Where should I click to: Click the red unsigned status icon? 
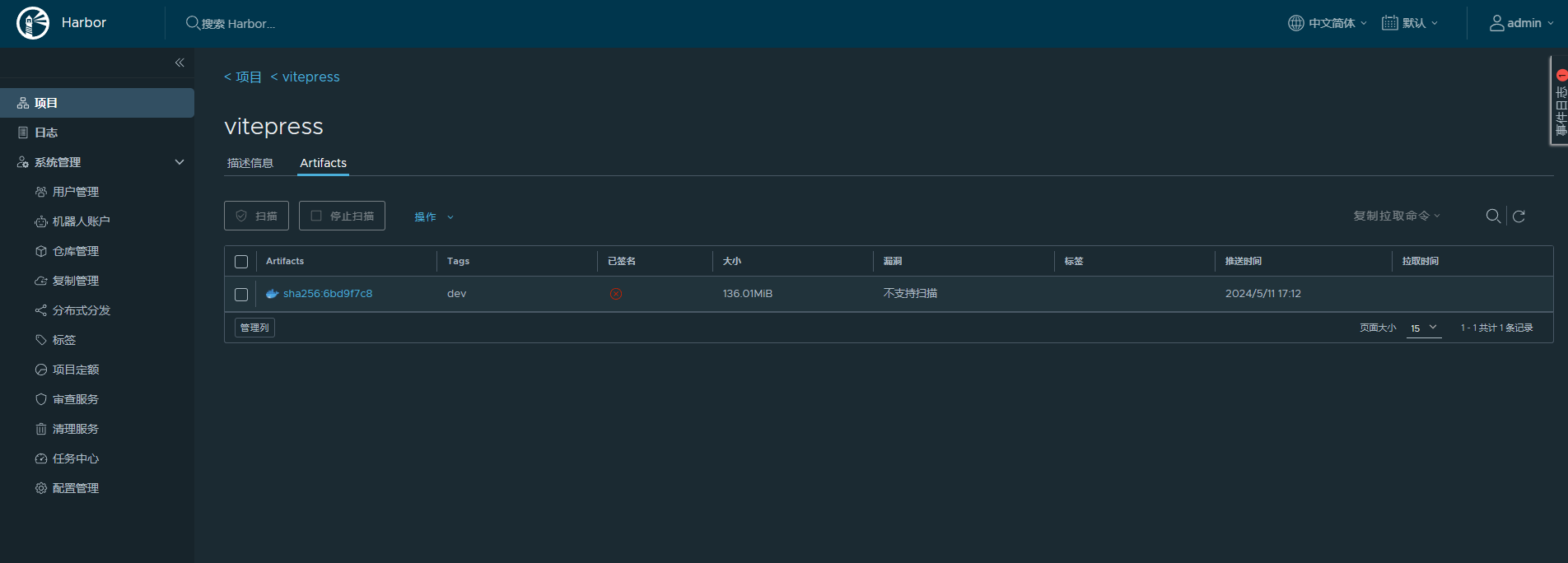(x=616, y=294)
